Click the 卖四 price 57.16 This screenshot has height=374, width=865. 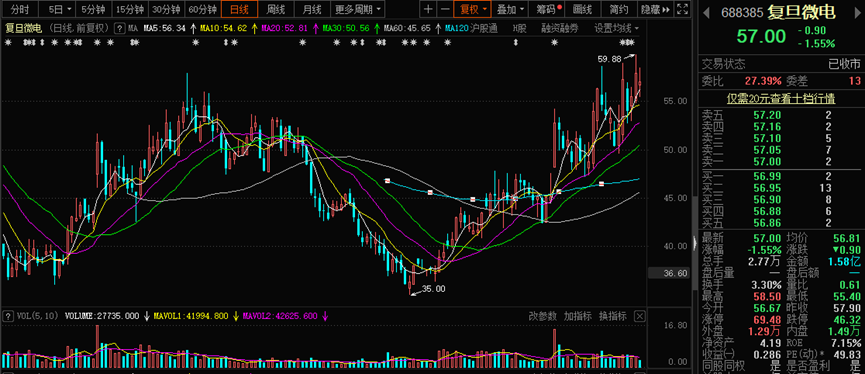point(767,127)
